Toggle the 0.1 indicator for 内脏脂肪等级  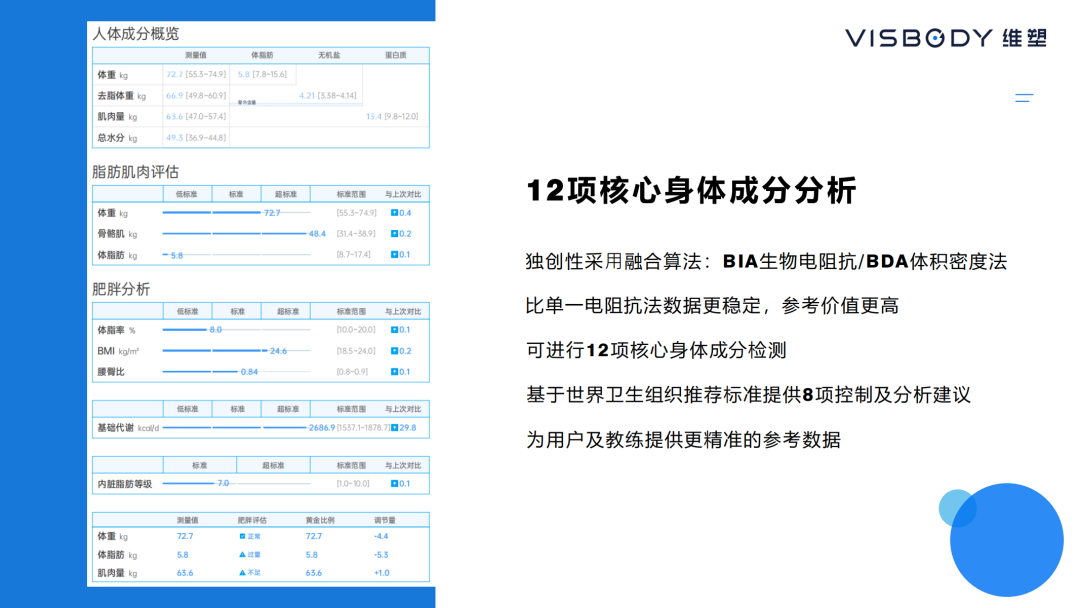(395, 482)
